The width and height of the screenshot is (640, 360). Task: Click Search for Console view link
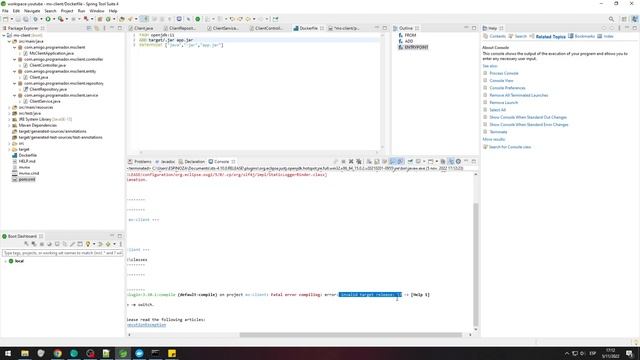pyautogui.click(x=510, y=147)
